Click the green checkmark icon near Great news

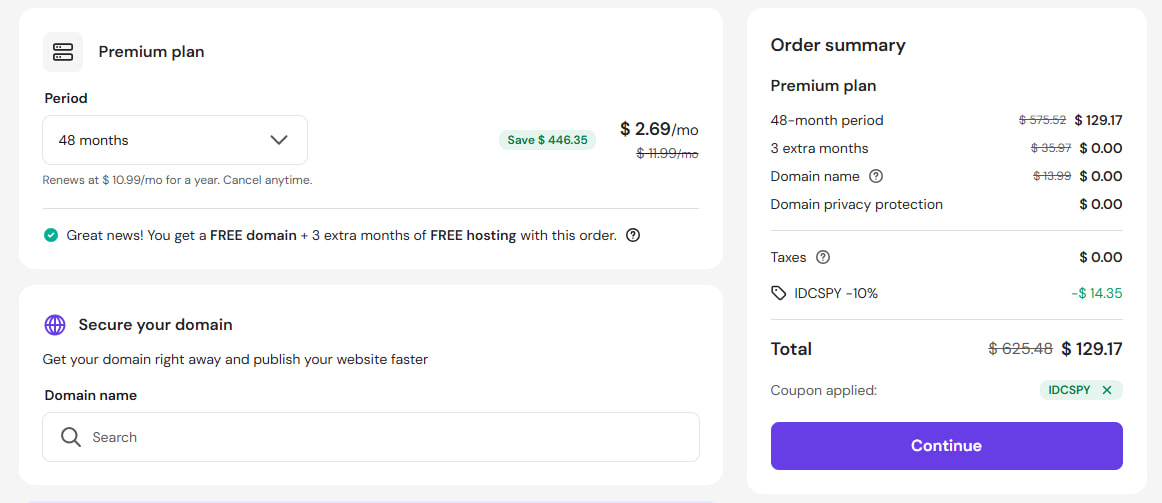(51, 236)
